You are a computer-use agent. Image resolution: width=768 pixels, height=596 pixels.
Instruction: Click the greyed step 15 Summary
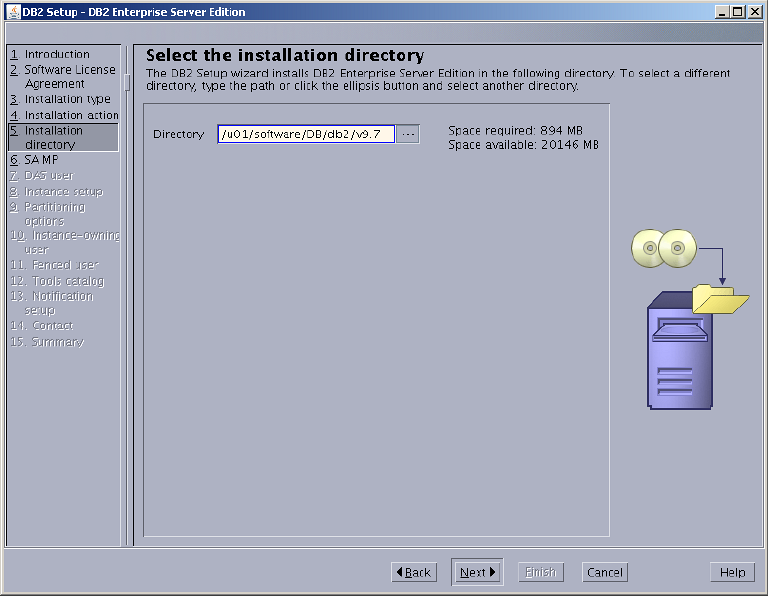[47, 342]
